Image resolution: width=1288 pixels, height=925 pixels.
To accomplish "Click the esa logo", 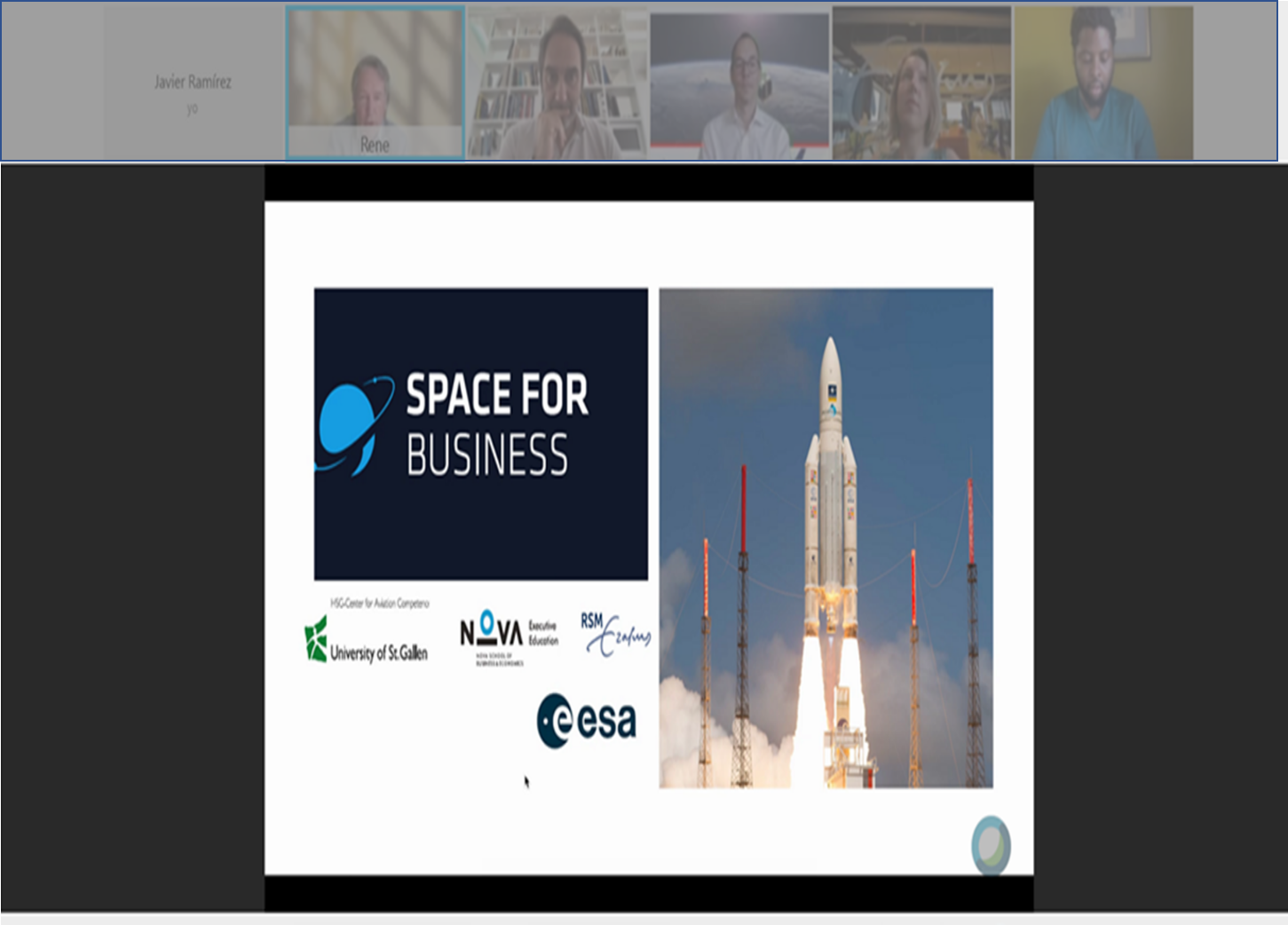I will (x=587, y=721).
